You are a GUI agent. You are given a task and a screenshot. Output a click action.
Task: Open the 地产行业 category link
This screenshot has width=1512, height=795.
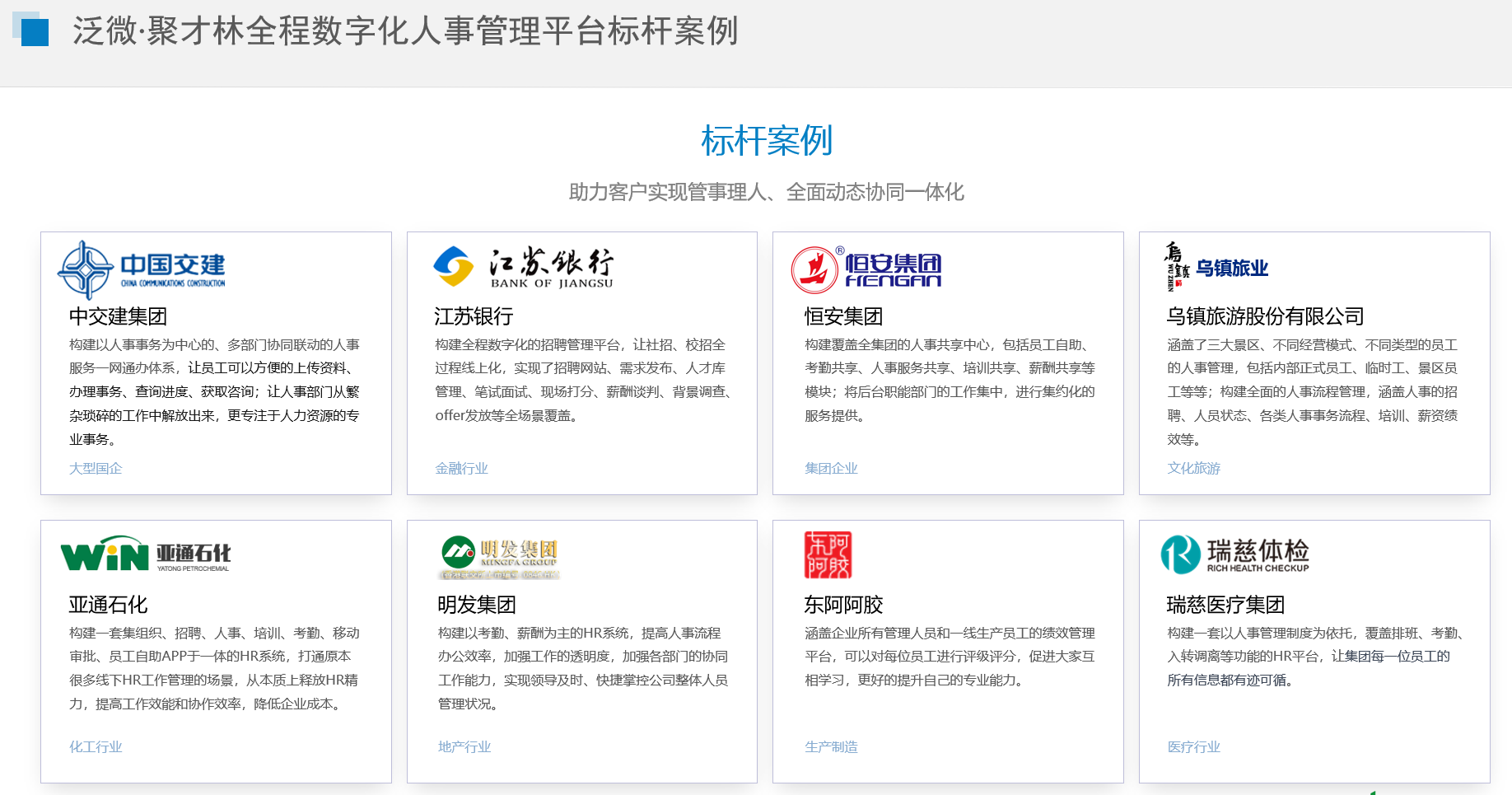464,746
